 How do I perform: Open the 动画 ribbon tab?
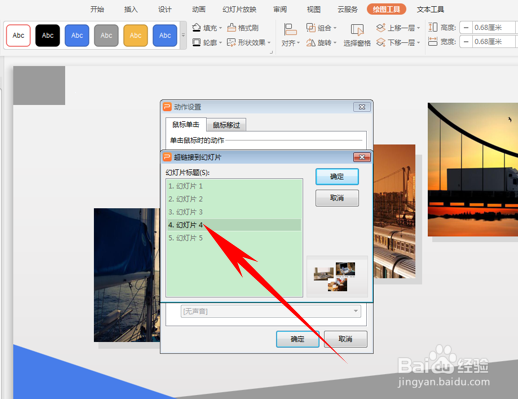click(199, 9)
